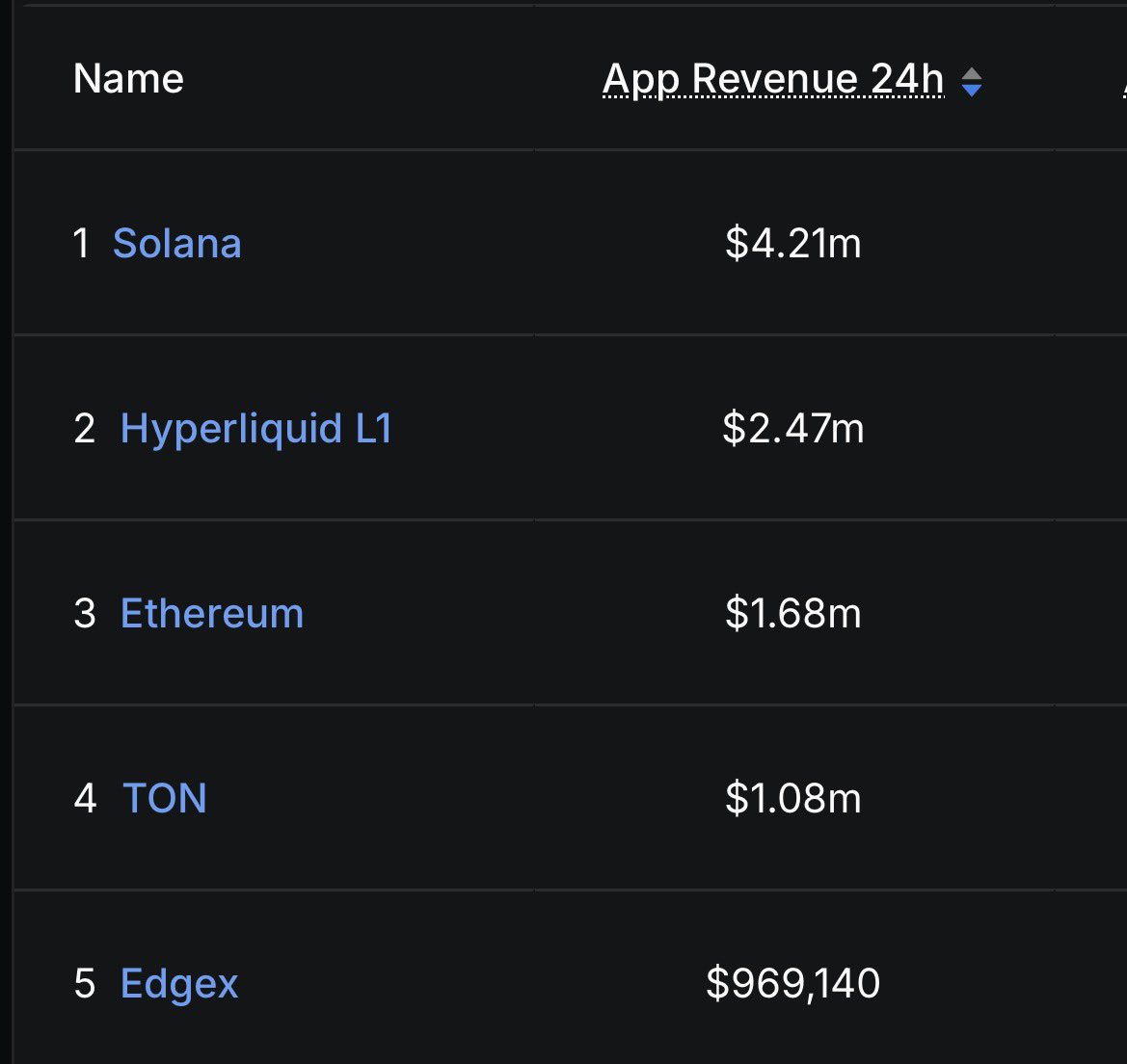Click the $1.08m revenue value
The image size is (1127, 1064).
[792, 799]
